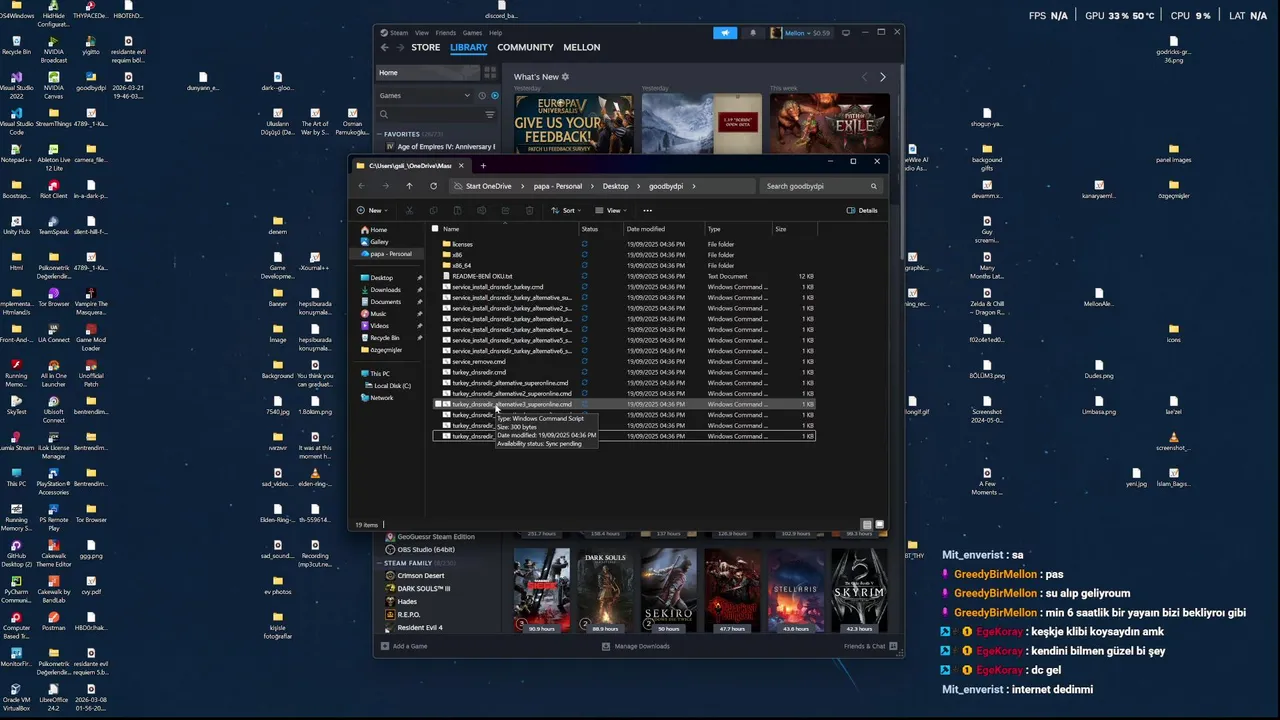
Task: Click Explorer Back arrow
Action: click(362, 186)
